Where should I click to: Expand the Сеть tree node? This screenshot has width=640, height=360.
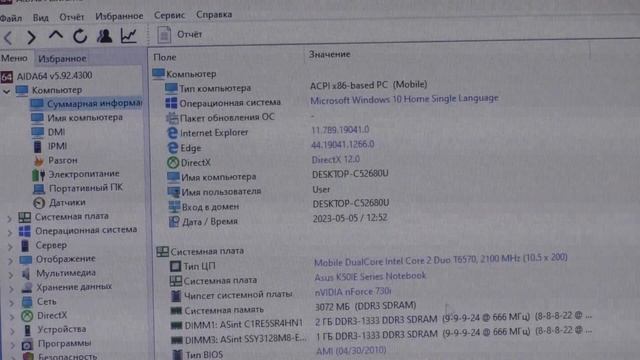12,303
